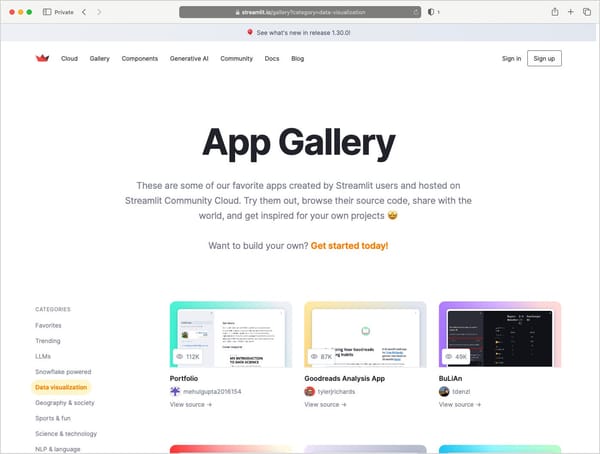Screen dimensions: 600x454
Task: Open the Safari sidebar panel icon
Action: point(47,12)
